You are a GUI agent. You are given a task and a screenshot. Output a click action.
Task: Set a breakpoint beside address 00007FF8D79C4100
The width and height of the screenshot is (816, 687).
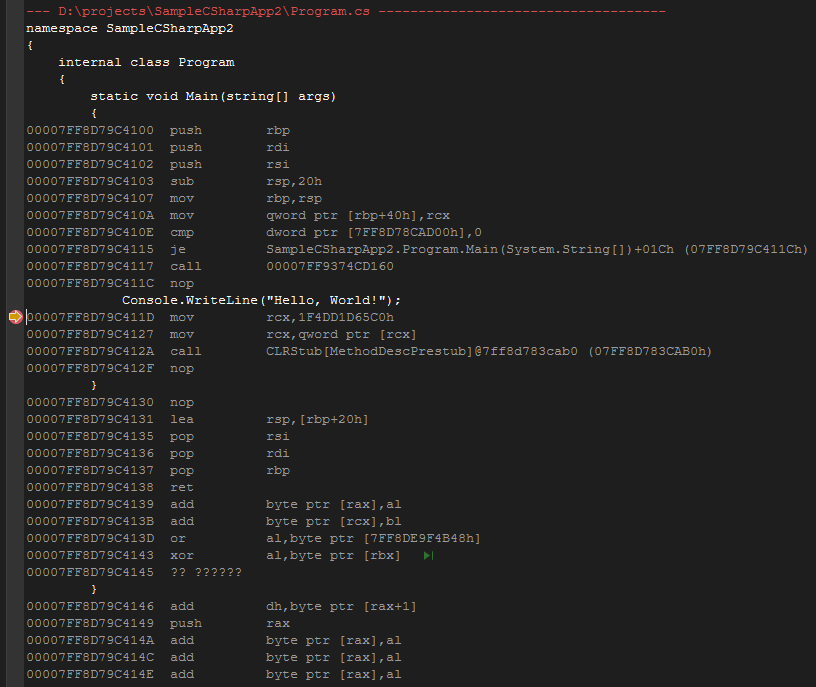click(x=14, y=130)
